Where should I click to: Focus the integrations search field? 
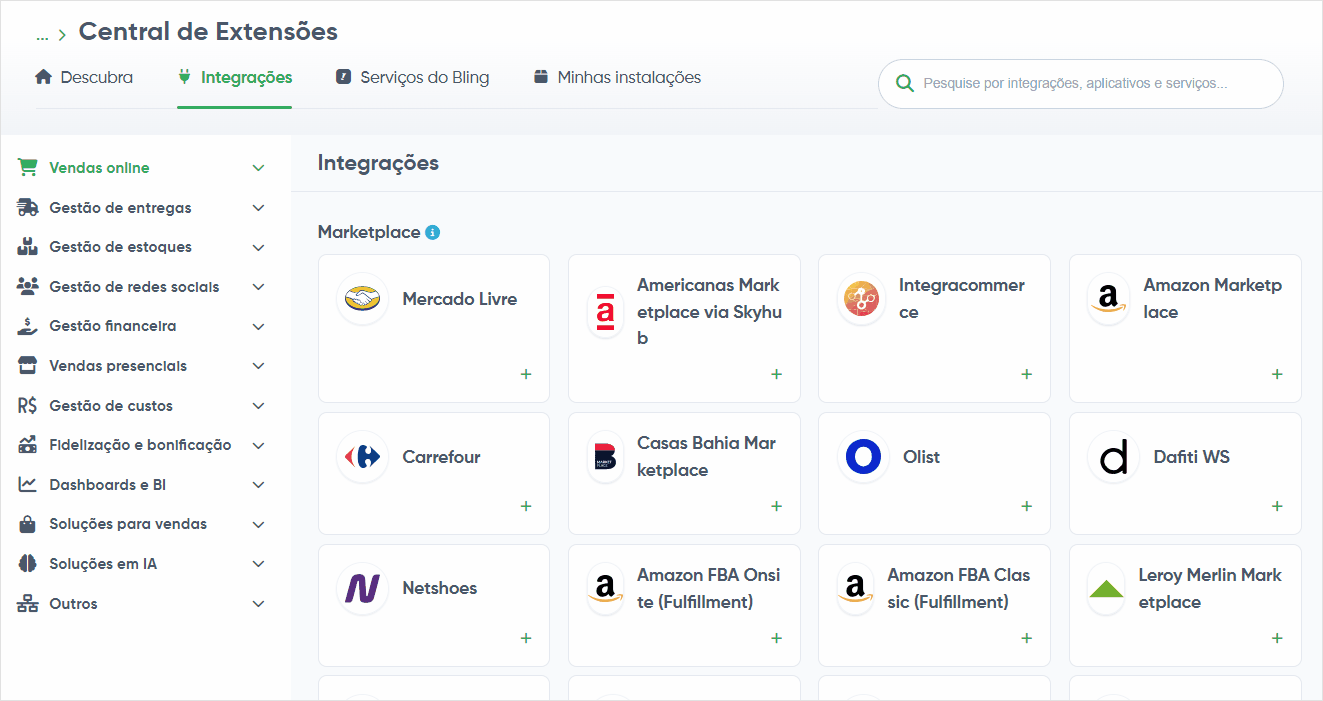(1081, 84)
